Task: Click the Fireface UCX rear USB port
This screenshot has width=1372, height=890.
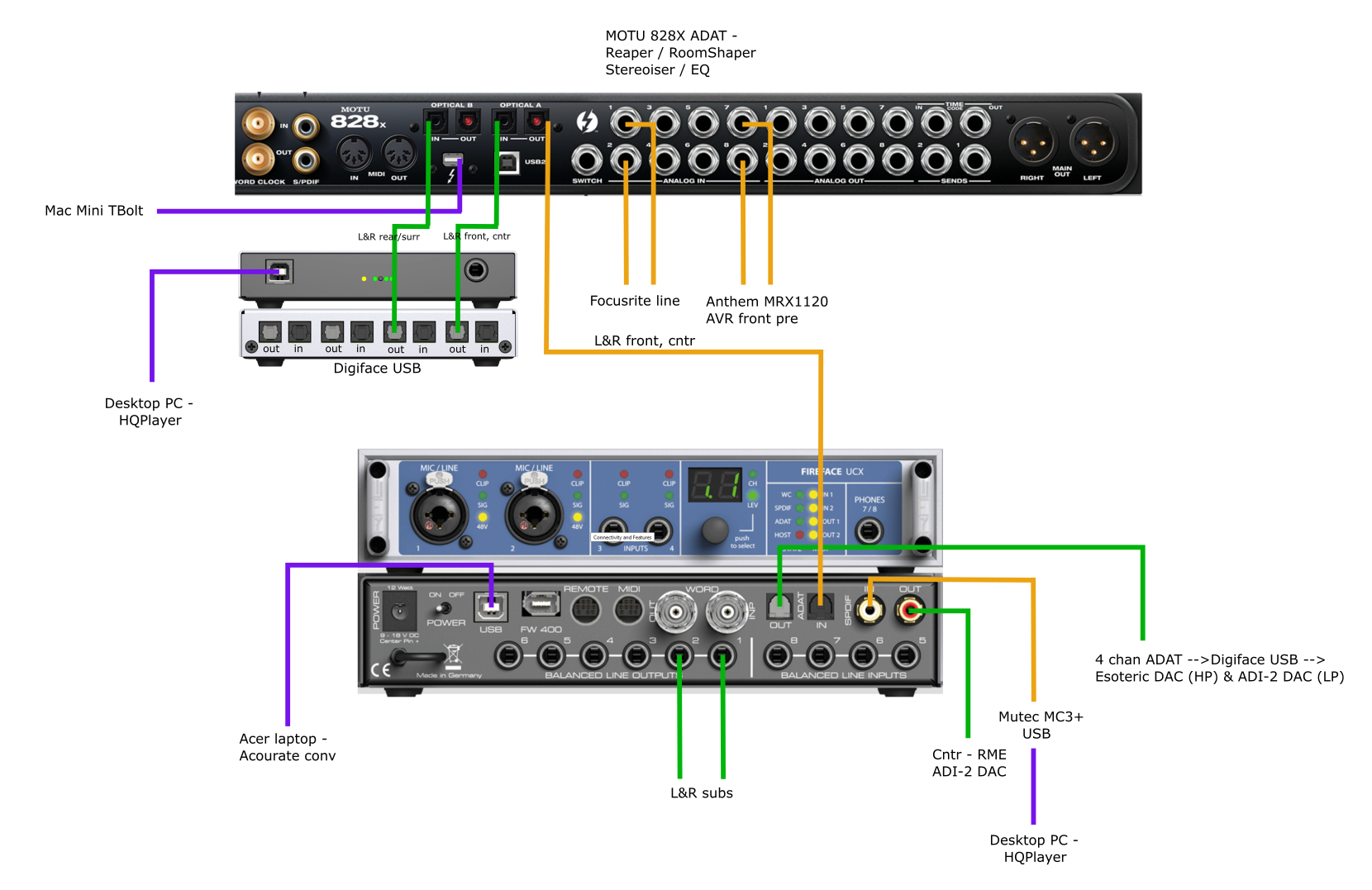Action: coord(491,608)
